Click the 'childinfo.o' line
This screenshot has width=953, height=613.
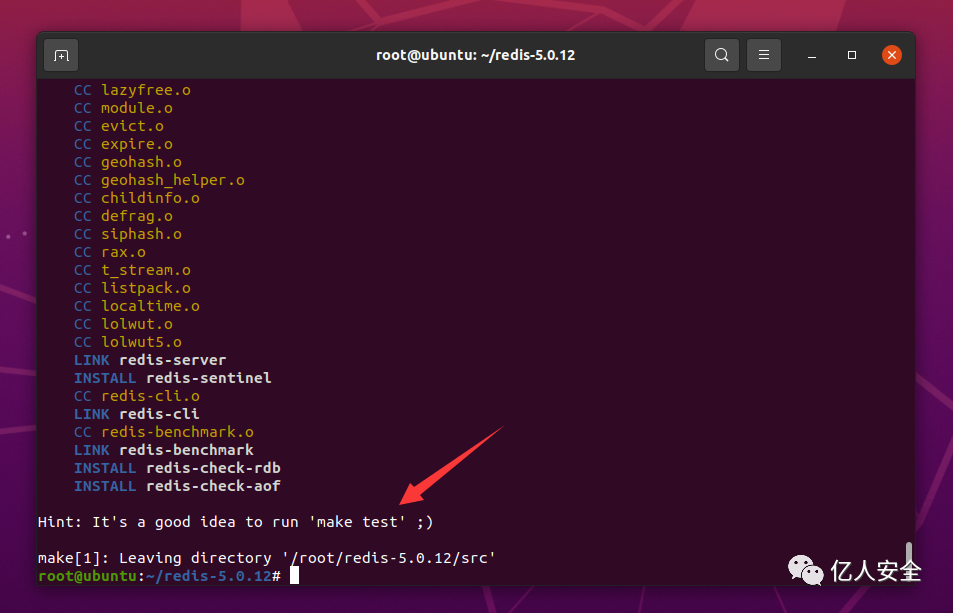click(x=137, y=198)
